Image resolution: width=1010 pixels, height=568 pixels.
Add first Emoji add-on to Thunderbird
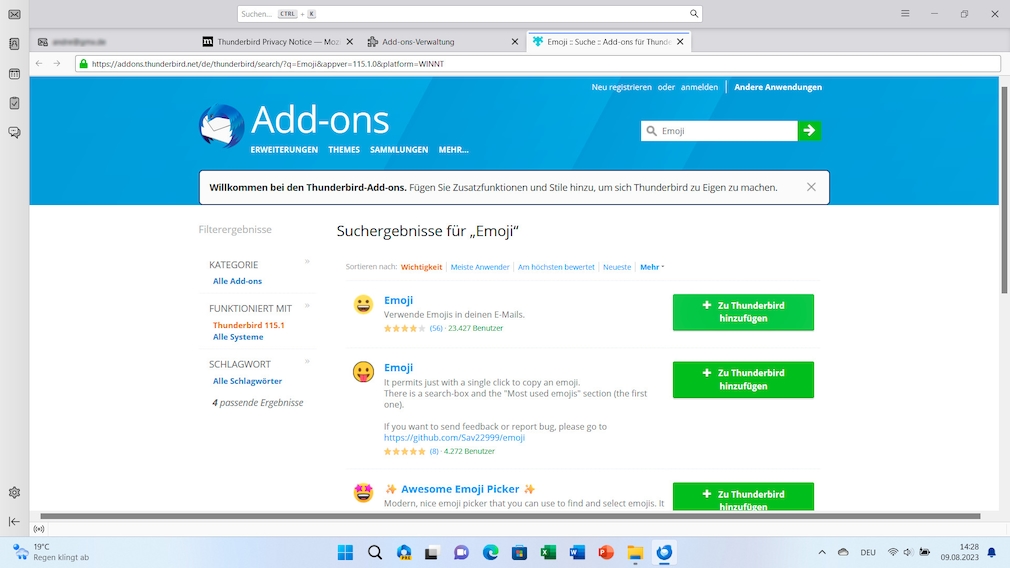[x=743, y=312]
